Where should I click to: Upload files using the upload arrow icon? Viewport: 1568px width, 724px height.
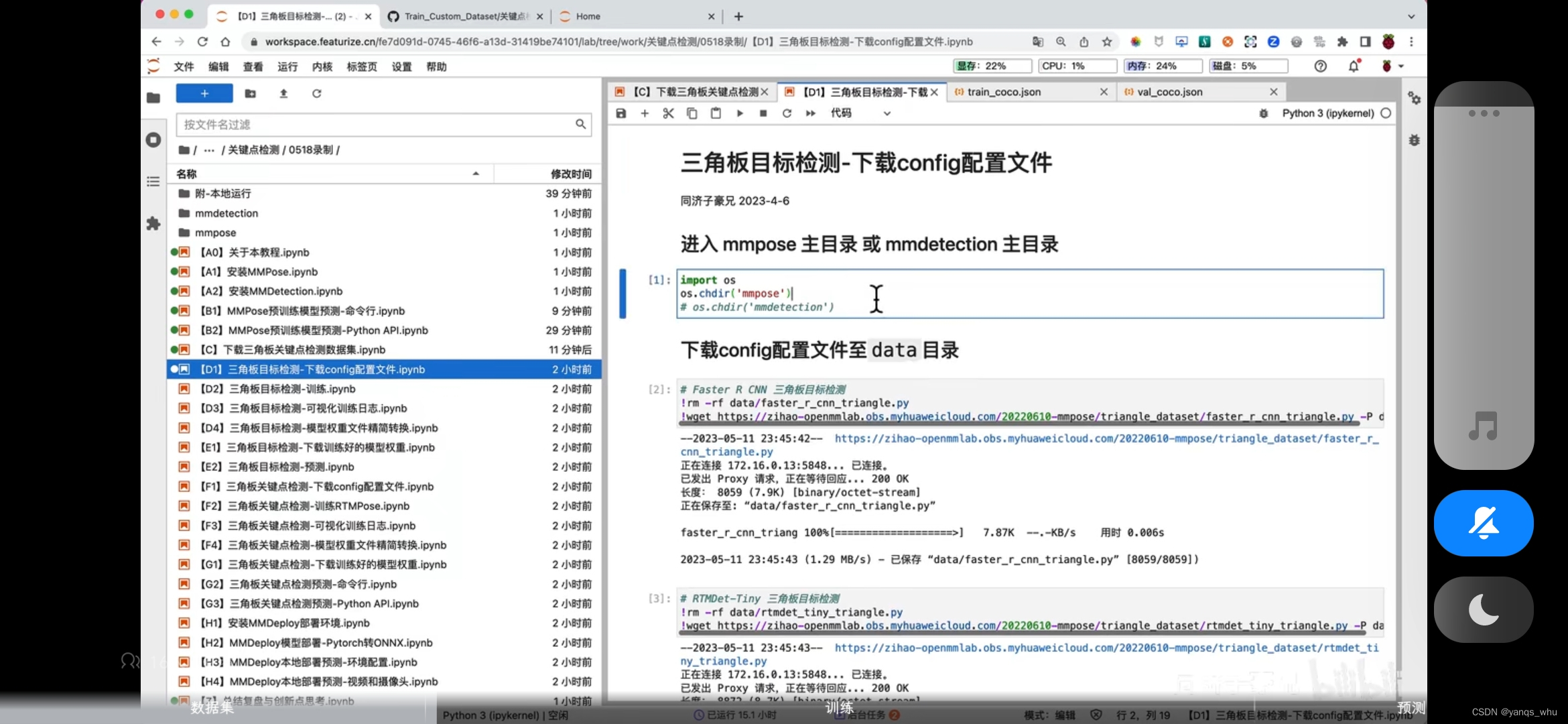(283, 93)
